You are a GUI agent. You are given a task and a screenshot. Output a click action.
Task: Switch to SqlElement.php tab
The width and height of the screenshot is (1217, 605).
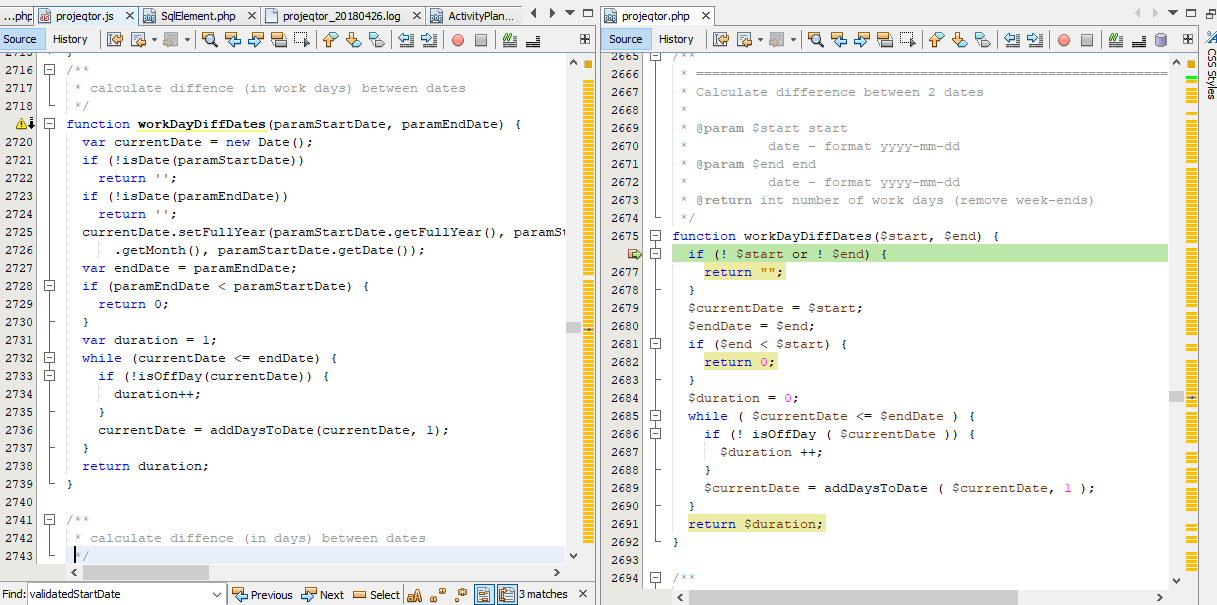197,16
